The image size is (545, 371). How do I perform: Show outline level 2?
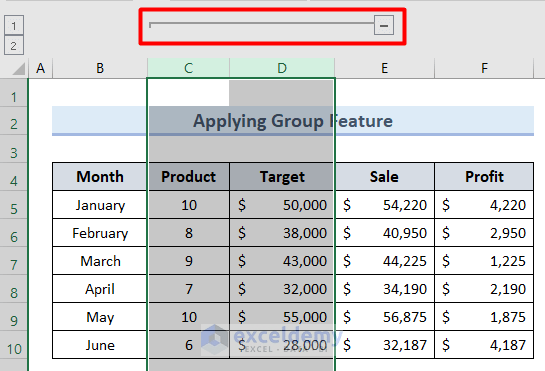[x=14, y=46]
